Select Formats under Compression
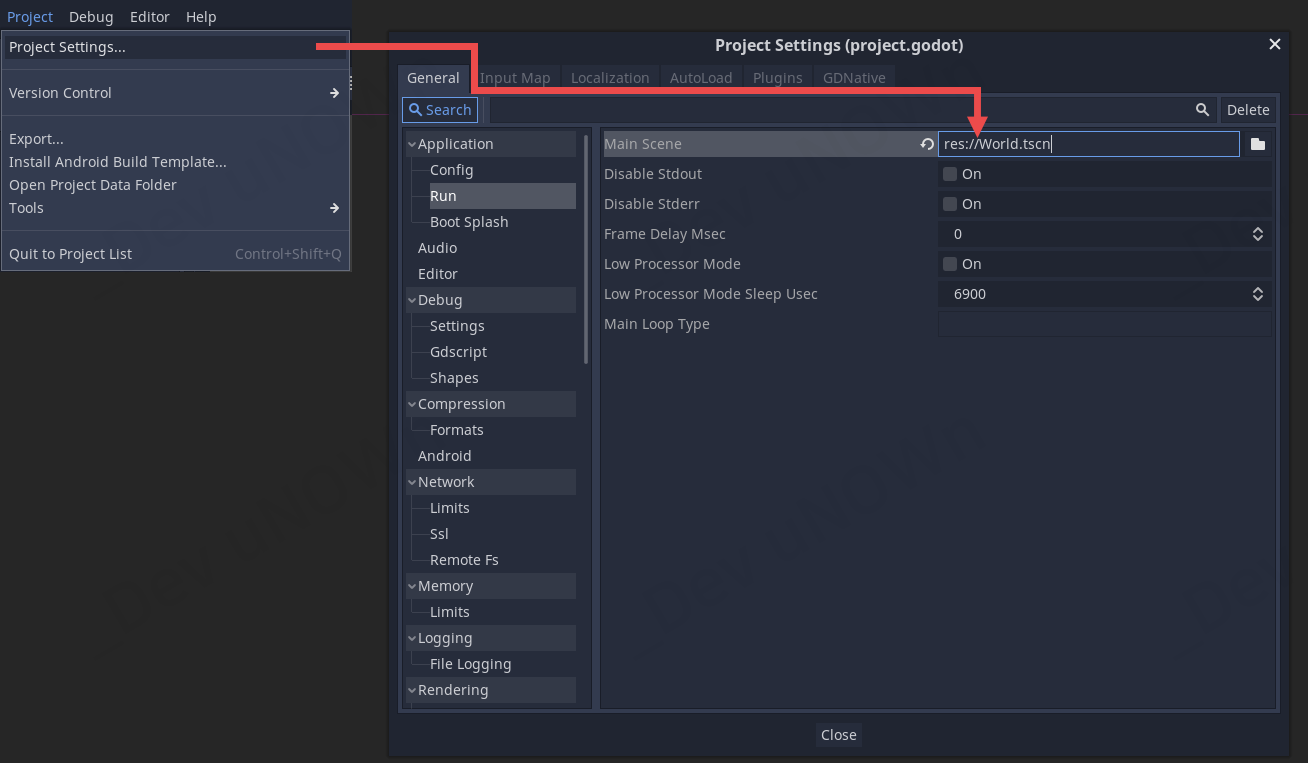Screen dimensions: 1308x763 (456, 430)
